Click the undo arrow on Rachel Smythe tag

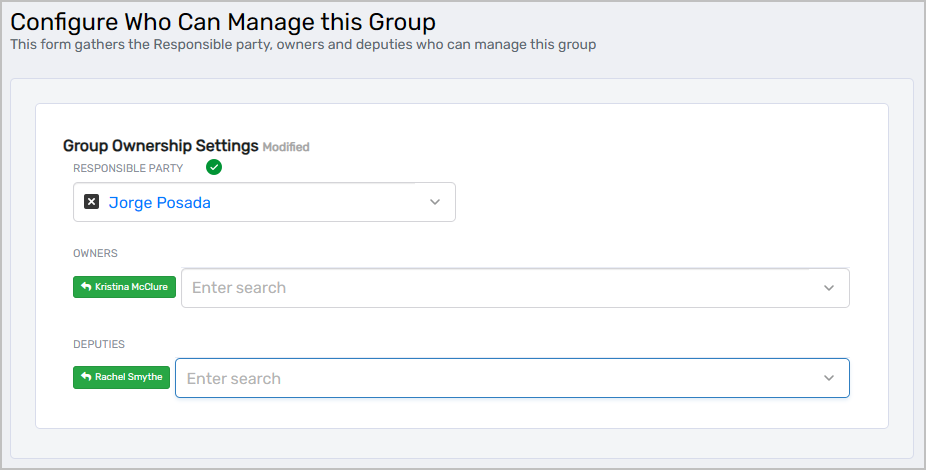pos(85,378)
